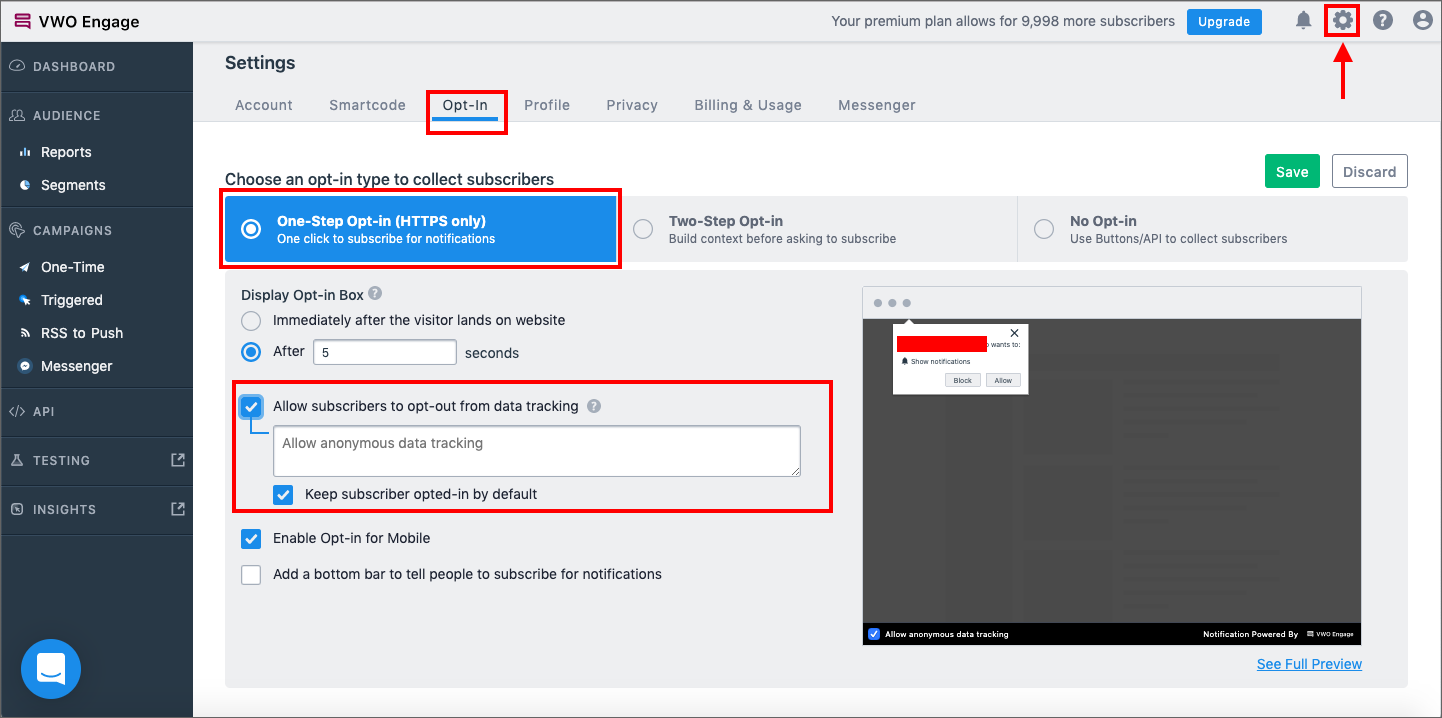Select Two-Step Opt-in radio option
This screenshot has width=1442, height=718.
coord(644,229)
